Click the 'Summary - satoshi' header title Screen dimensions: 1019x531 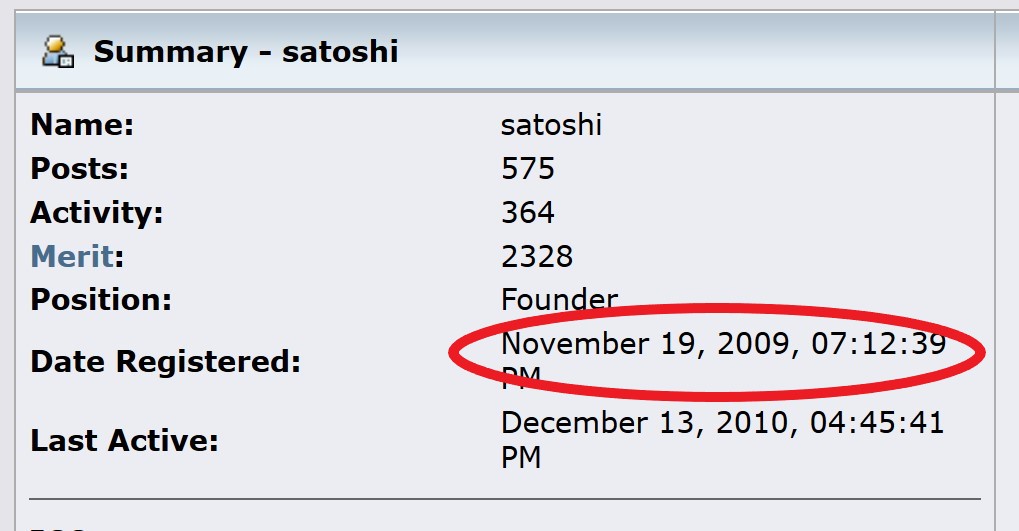coord(246,52)
